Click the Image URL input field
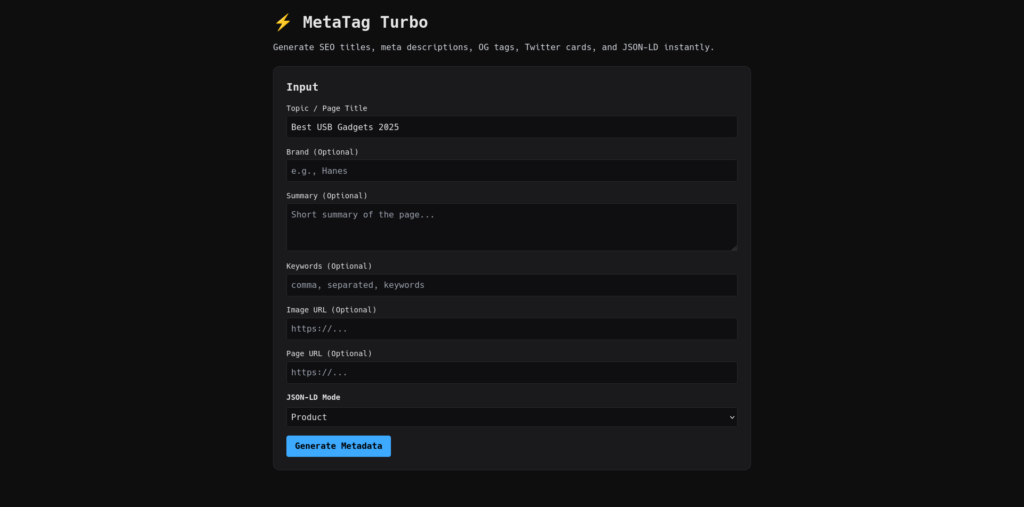This screenshot has width=1024, height=507. (x=511, y=329)
